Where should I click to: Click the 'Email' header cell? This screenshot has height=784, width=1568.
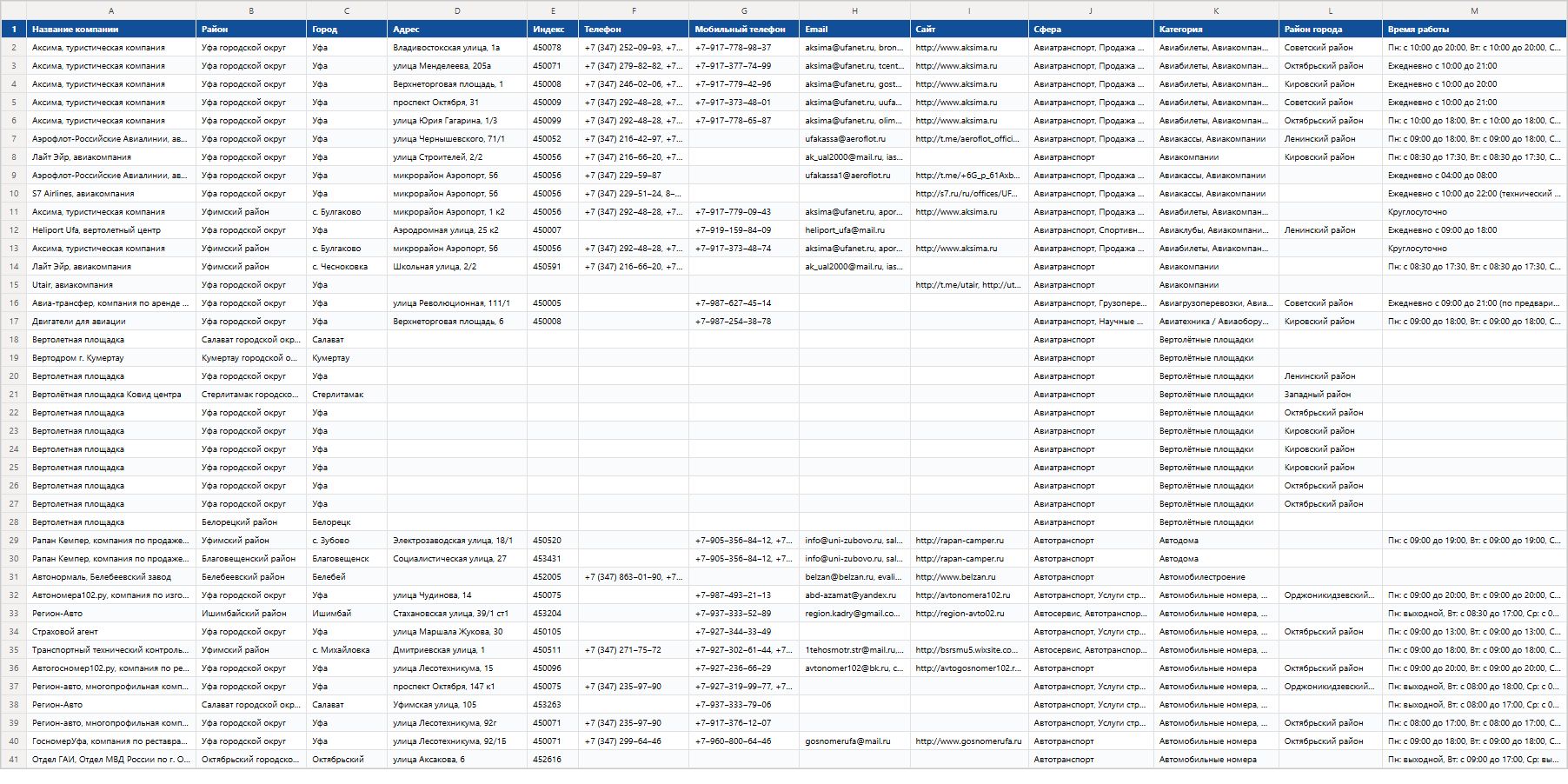854,30
